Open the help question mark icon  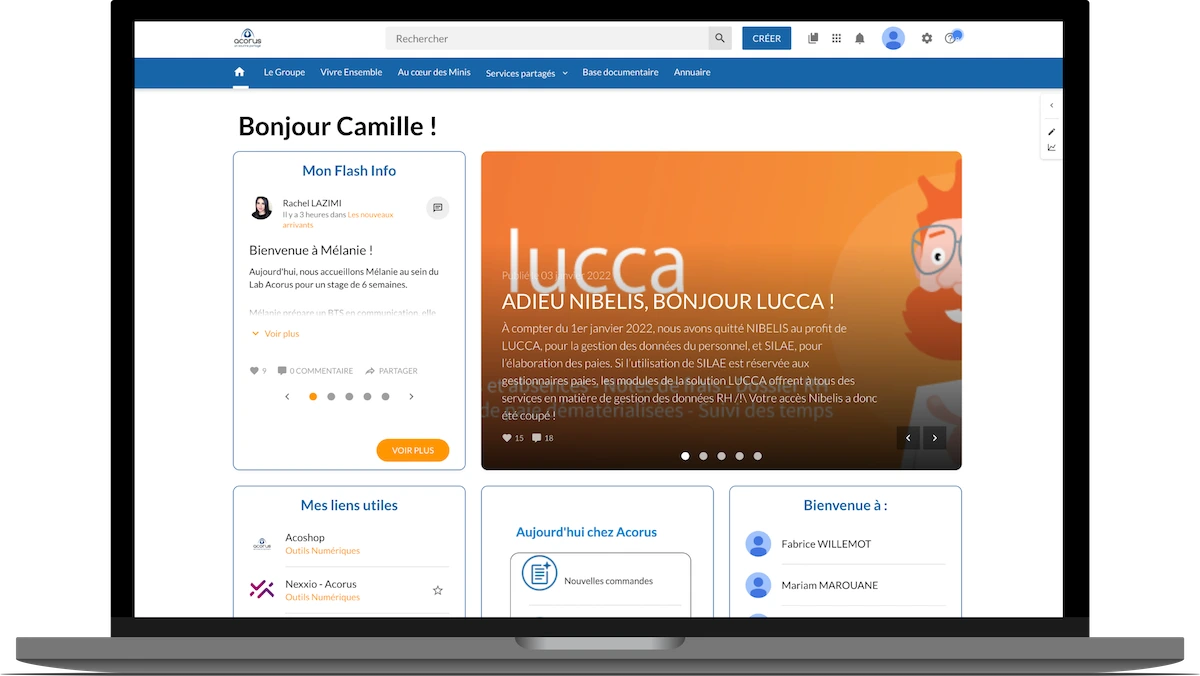coord(952,38)
